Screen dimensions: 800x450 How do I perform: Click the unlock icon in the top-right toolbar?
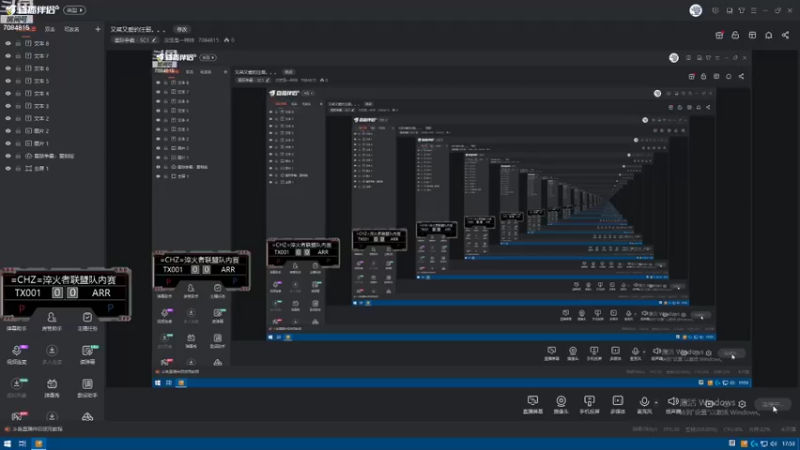tap(735, 35)
